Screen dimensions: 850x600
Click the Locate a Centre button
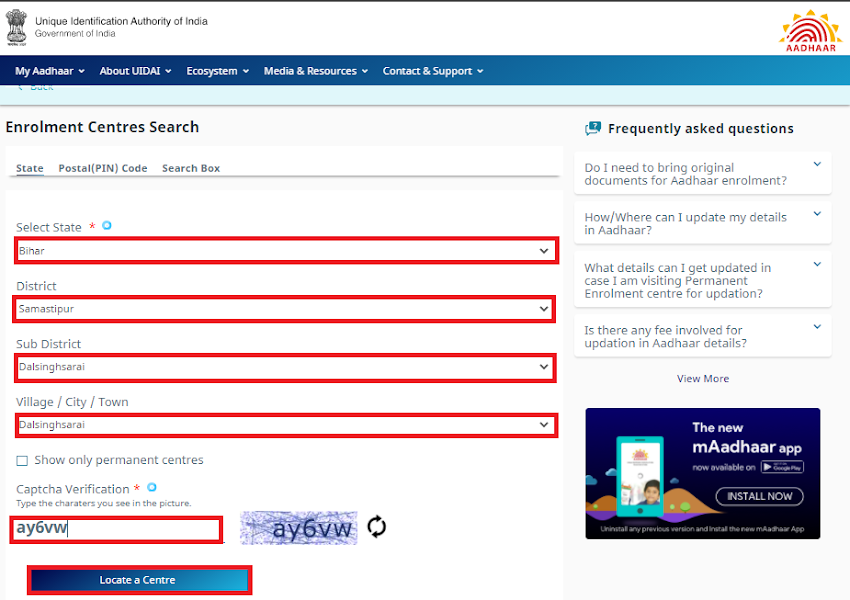tap(139, 580)
